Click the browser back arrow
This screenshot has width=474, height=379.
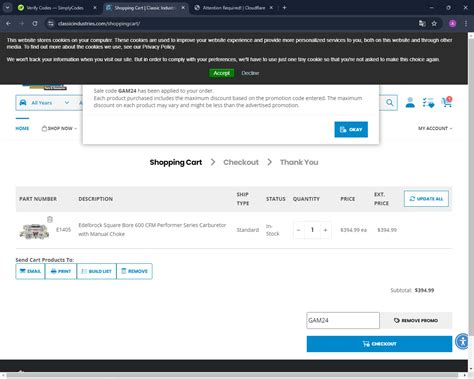tap(8, 24)
